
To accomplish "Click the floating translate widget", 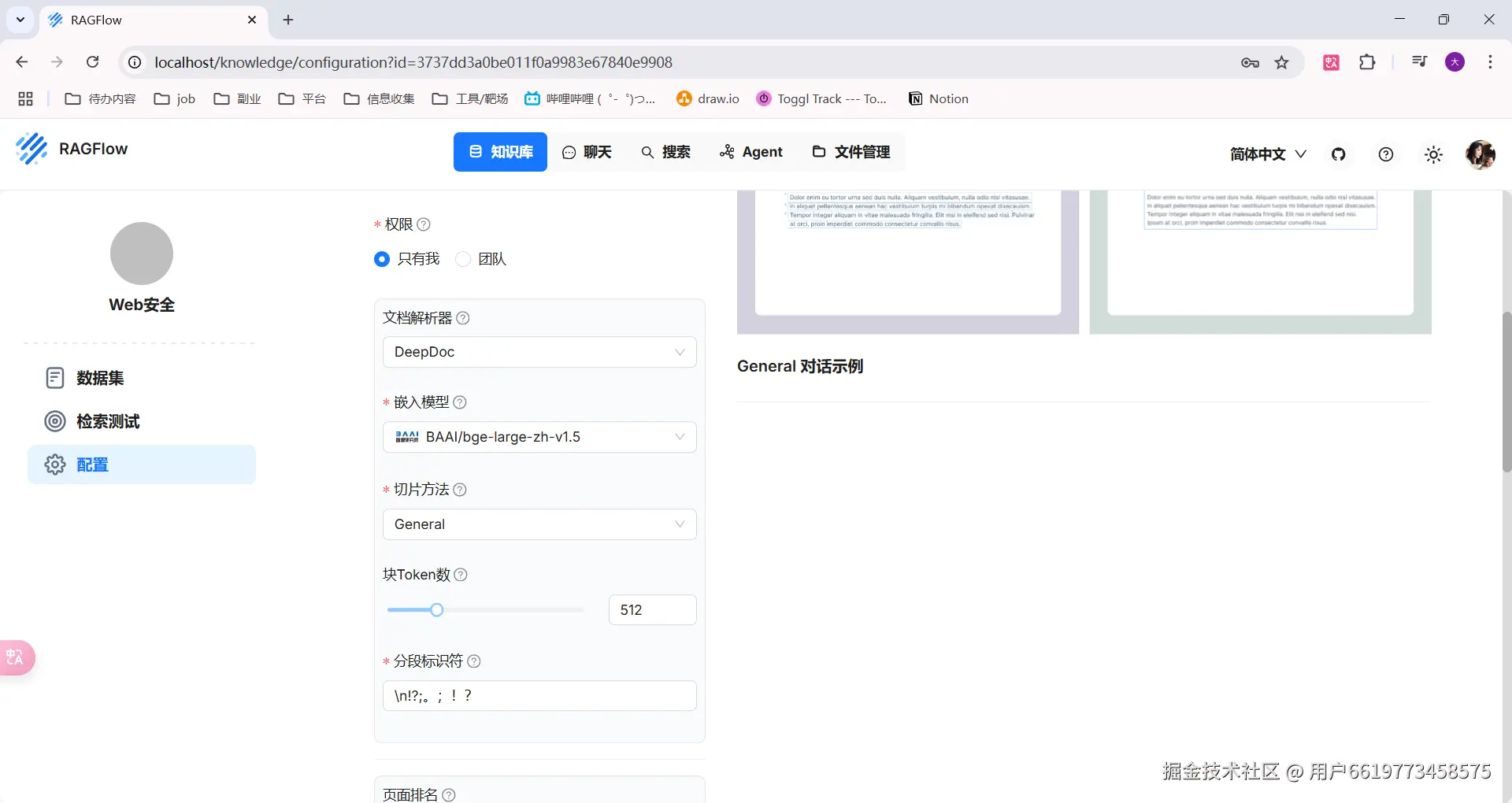I will tap(17, 657).
